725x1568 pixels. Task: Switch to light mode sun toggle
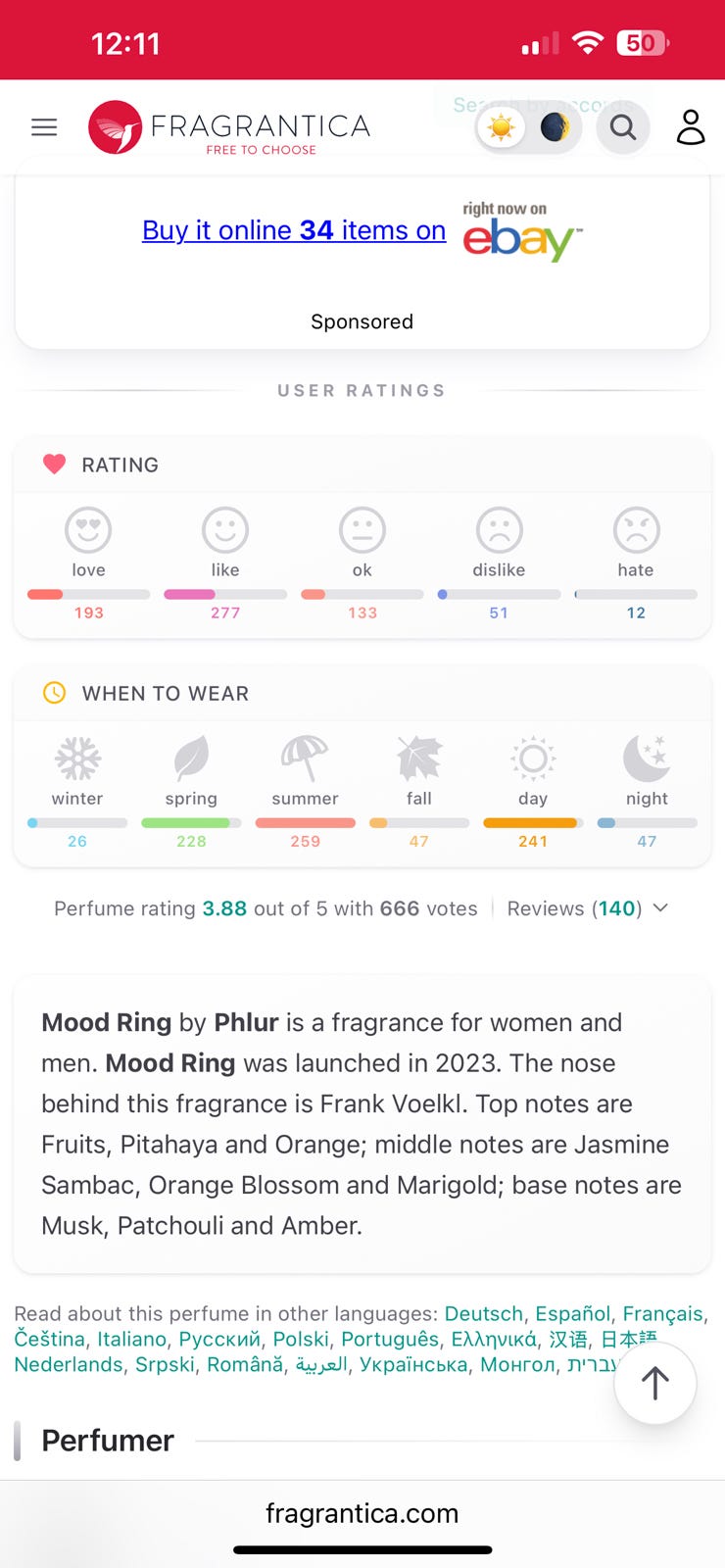pos(502,127)
